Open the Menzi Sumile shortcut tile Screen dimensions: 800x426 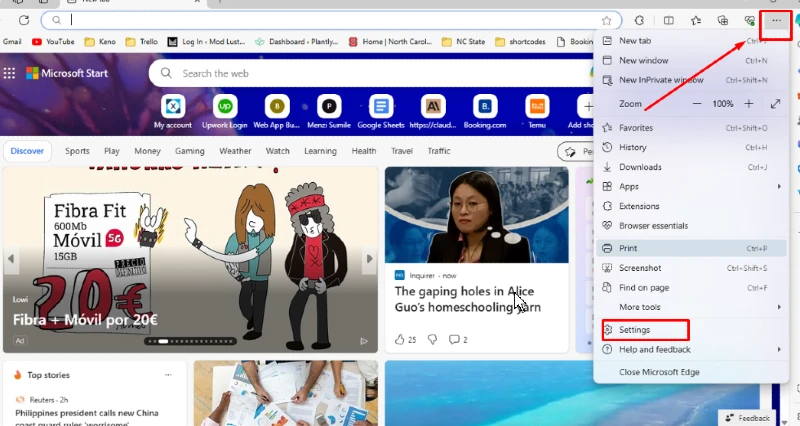coord(329,112)
